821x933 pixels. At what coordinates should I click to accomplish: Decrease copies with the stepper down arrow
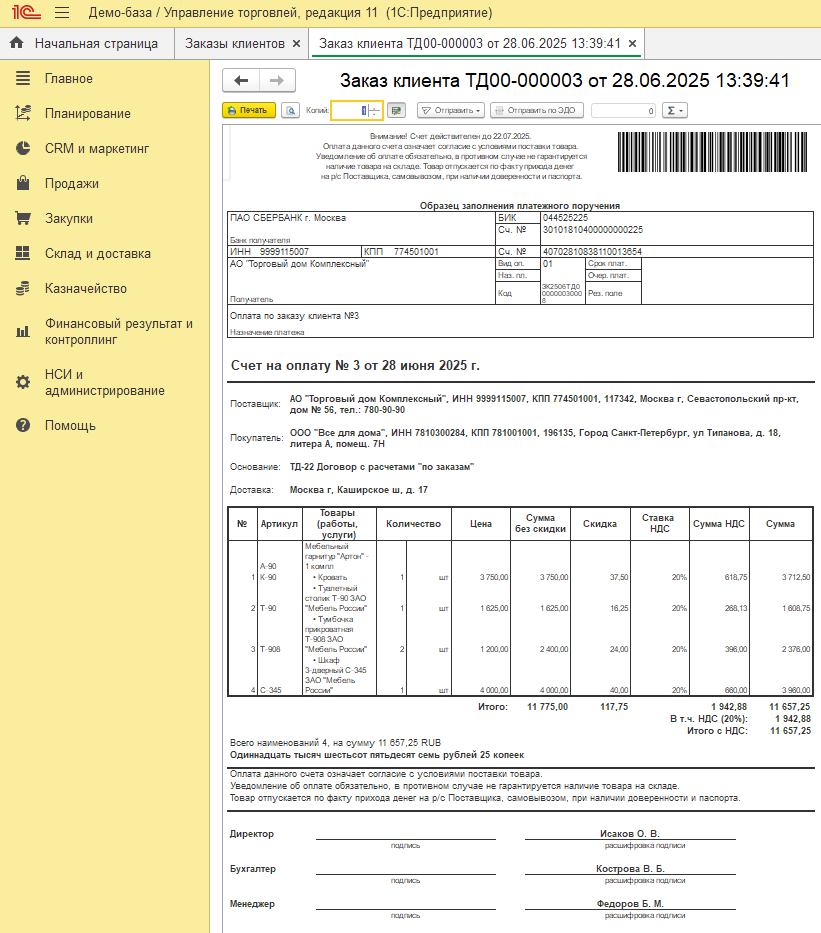click(375, 114)
